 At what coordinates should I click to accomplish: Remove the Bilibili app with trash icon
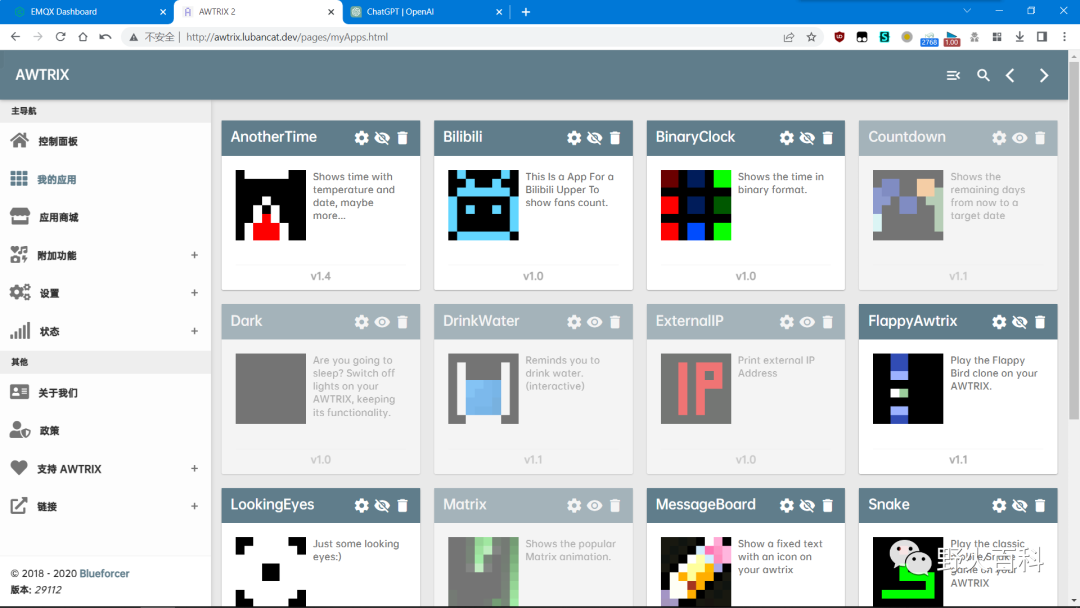pyautogui.click(x=615, y=138)
